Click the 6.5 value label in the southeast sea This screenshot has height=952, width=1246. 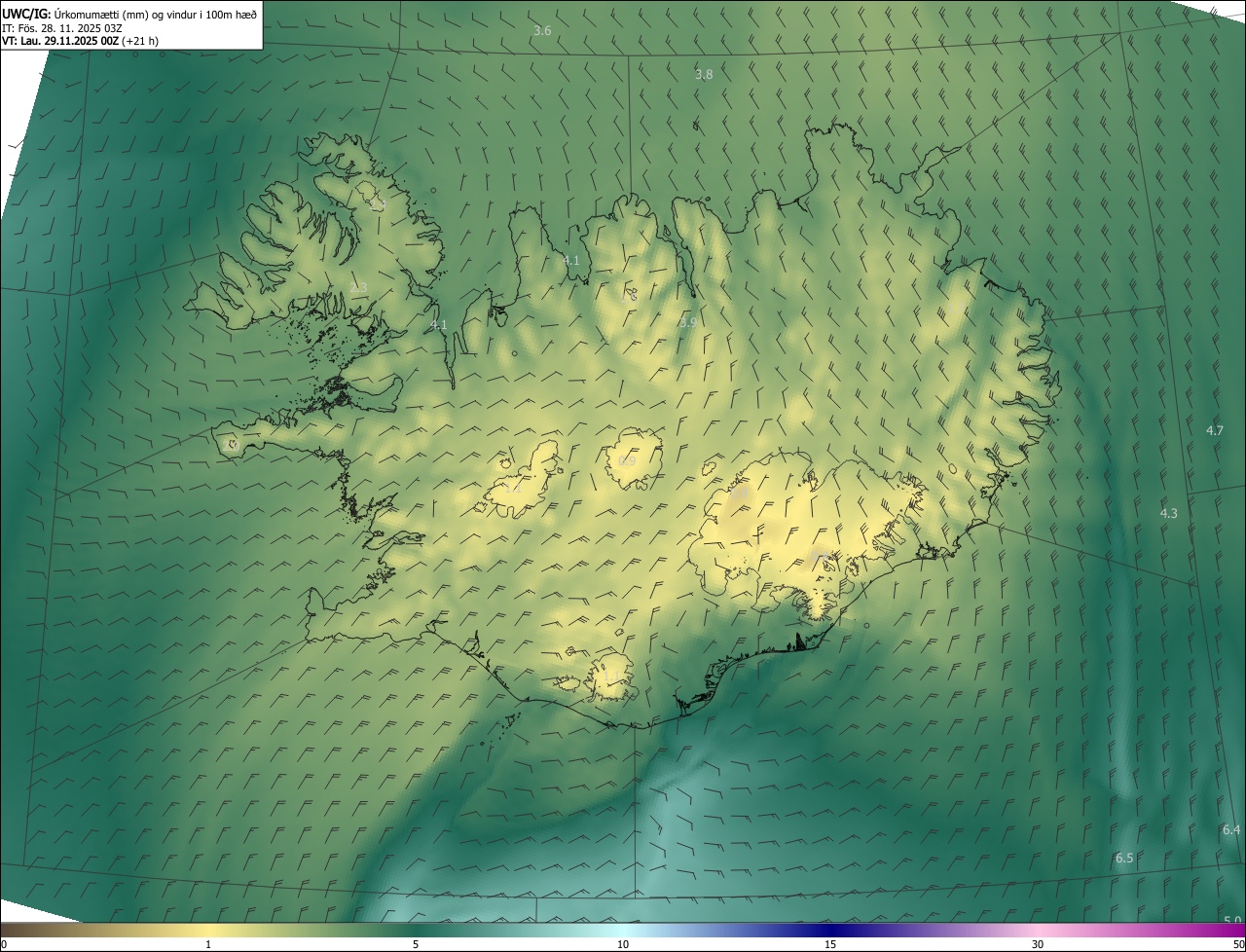tap(1124, 858)
